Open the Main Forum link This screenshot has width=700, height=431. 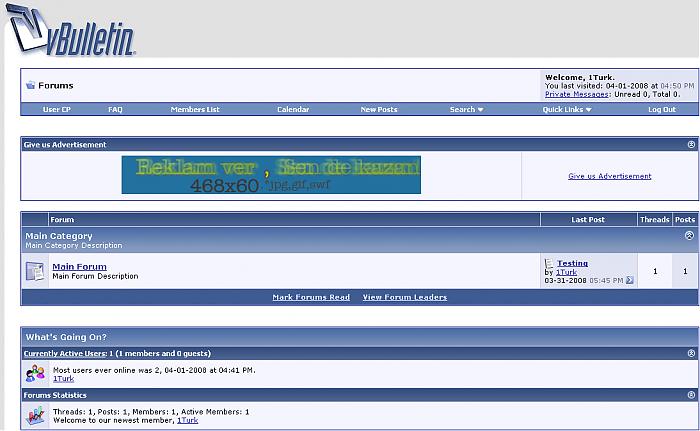click(79, 266)
